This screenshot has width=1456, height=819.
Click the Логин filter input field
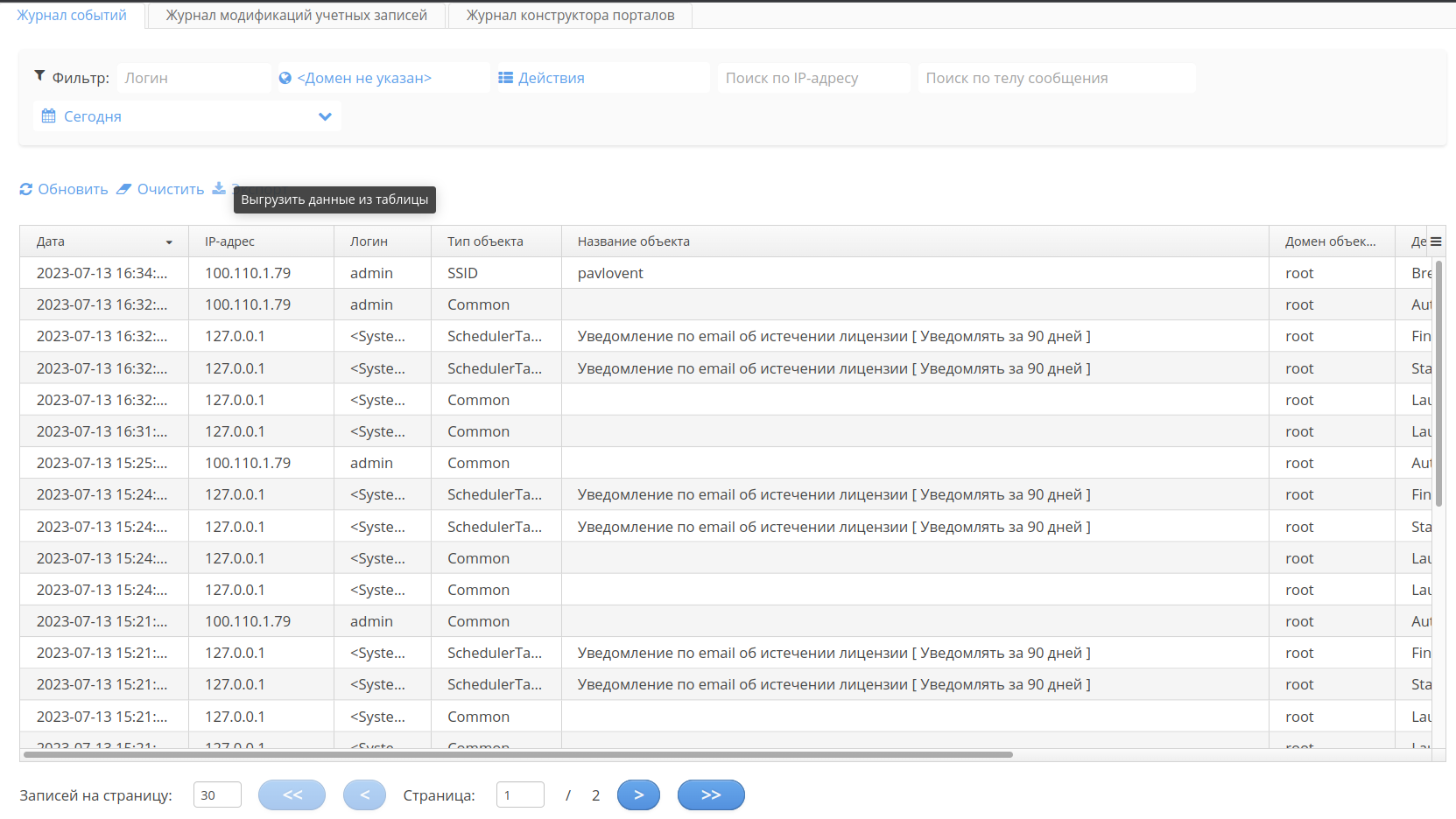click(193, 78)
